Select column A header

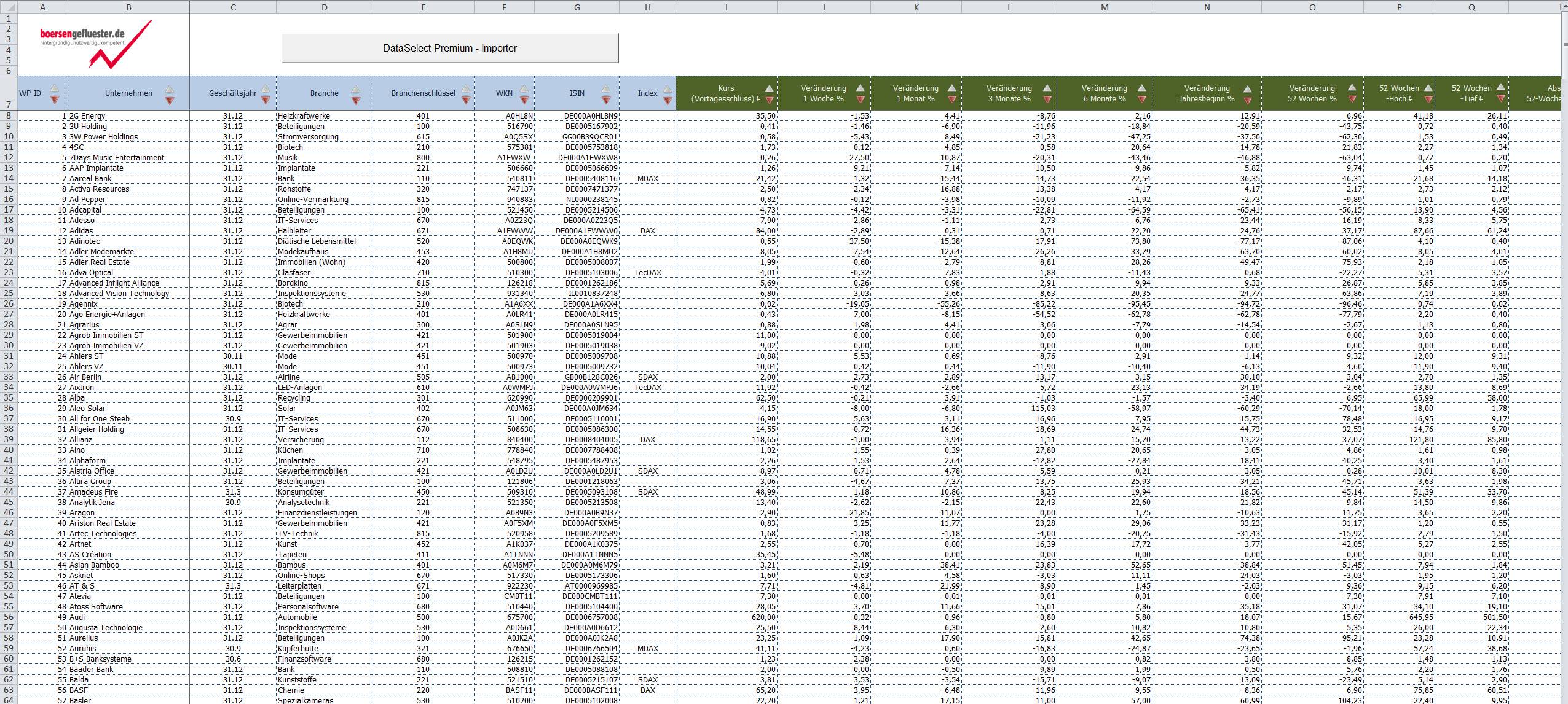pyautogui.click(x=42, y=7)
